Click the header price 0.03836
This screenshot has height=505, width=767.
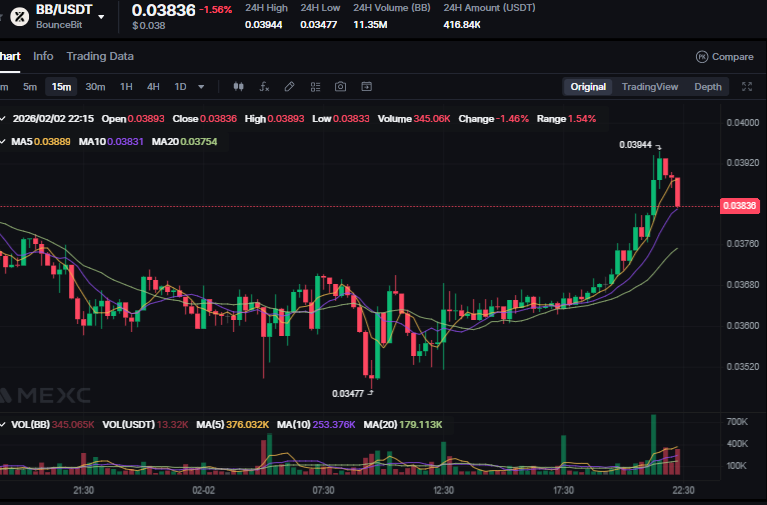click(x=163, y=10)
